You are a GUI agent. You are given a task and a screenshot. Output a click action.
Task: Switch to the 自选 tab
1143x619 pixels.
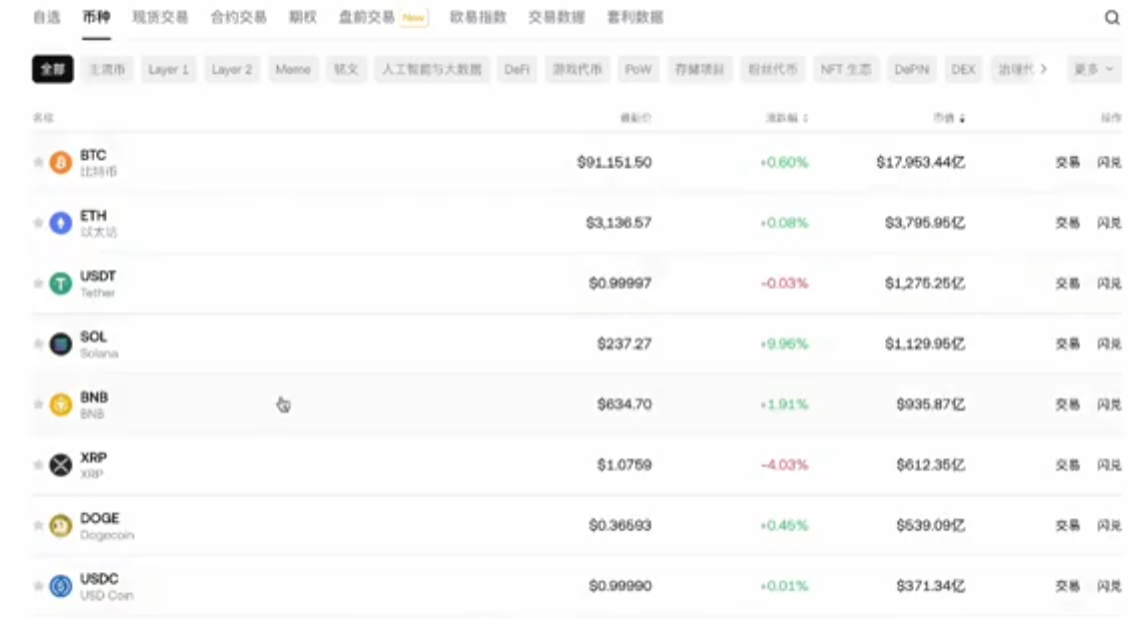tap(47, 17)
